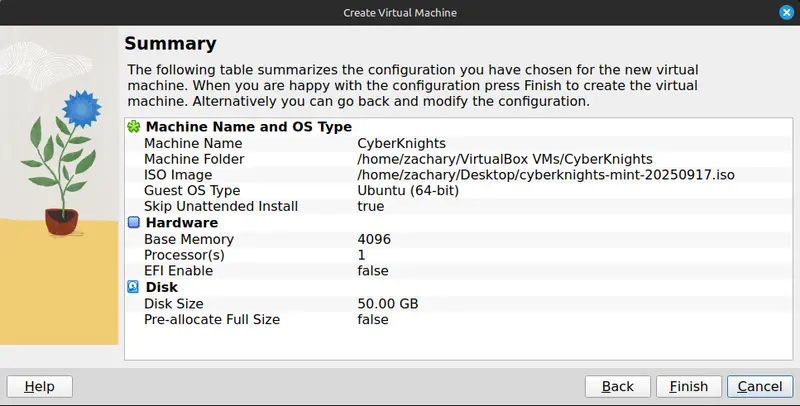Select the Disk section header

162,287
